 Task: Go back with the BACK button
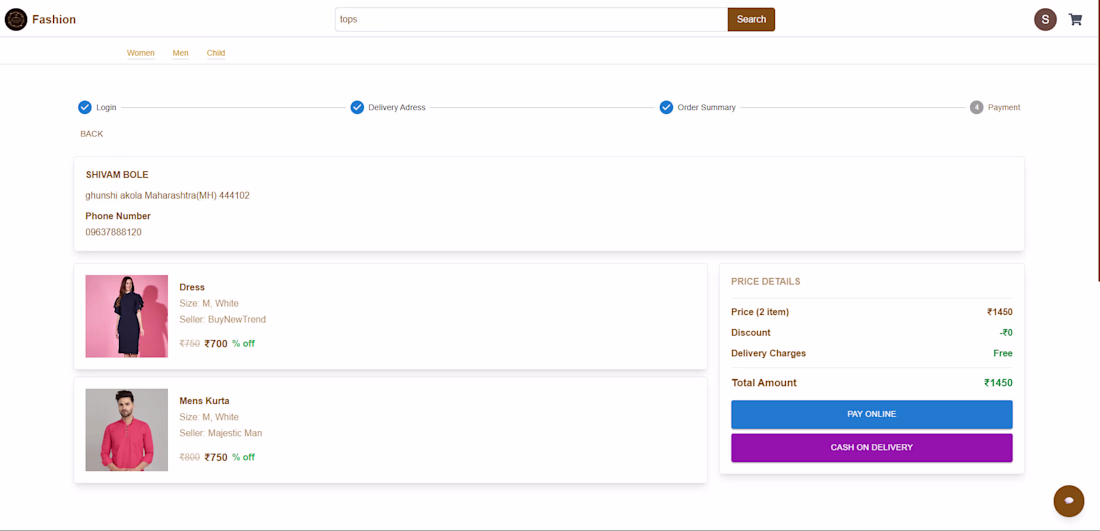tap(91, 134)
